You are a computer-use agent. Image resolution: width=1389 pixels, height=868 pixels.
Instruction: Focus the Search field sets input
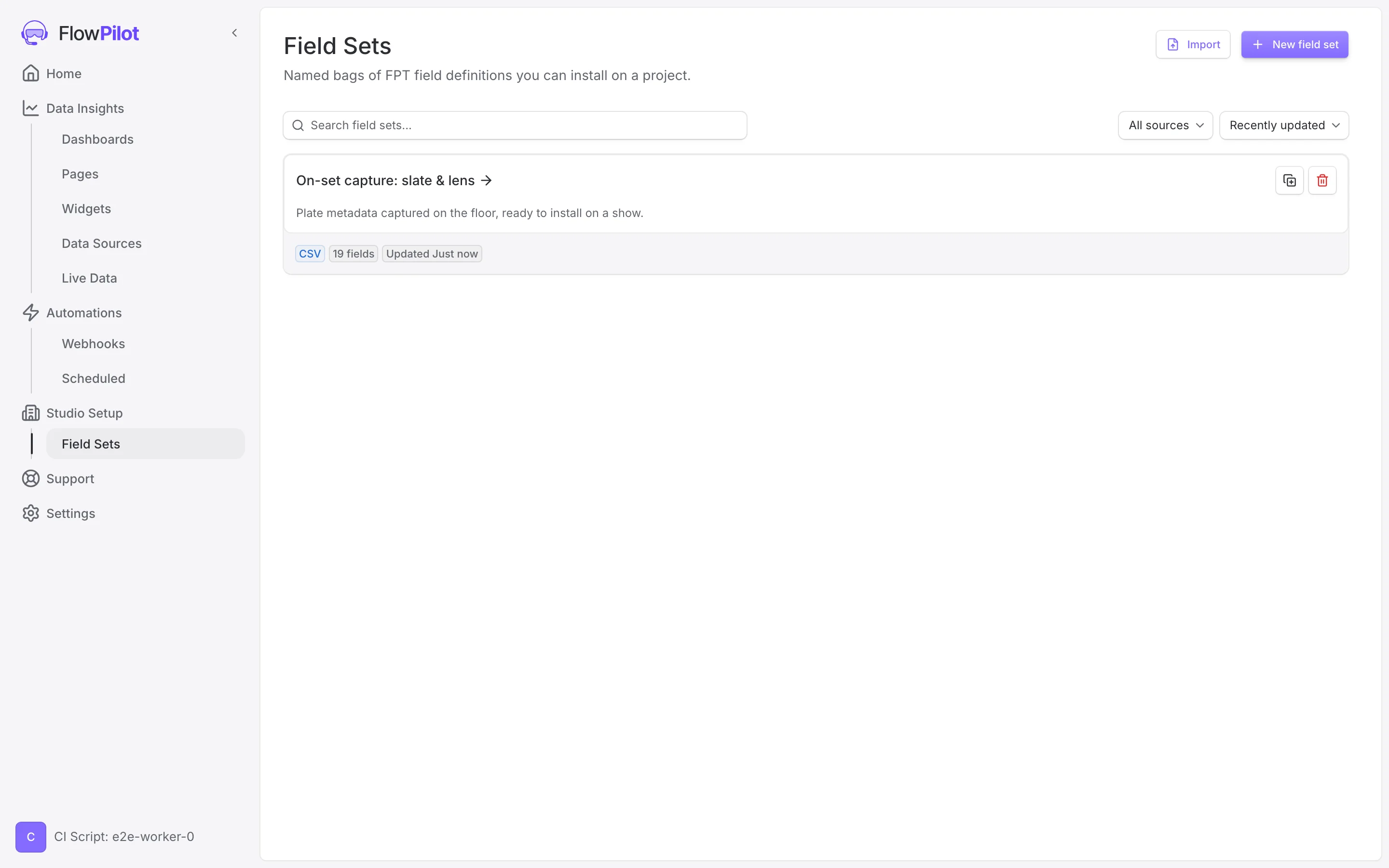coord(515,125)
